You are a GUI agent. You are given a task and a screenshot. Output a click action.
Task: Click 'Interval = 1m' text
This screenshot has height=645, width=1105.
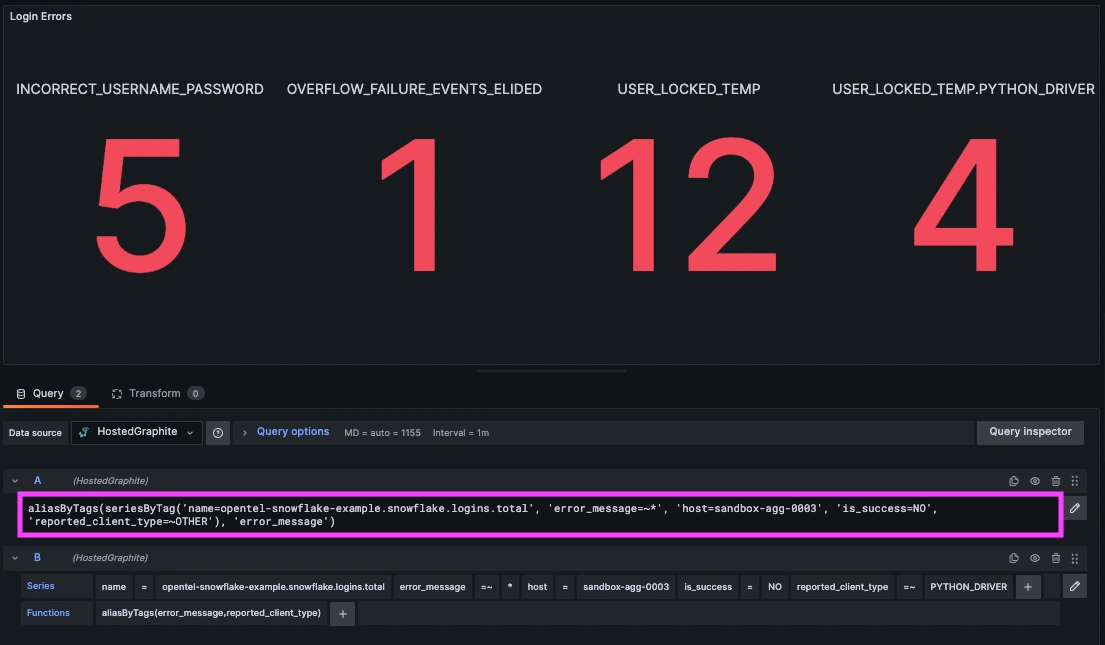tap(461, 433)
